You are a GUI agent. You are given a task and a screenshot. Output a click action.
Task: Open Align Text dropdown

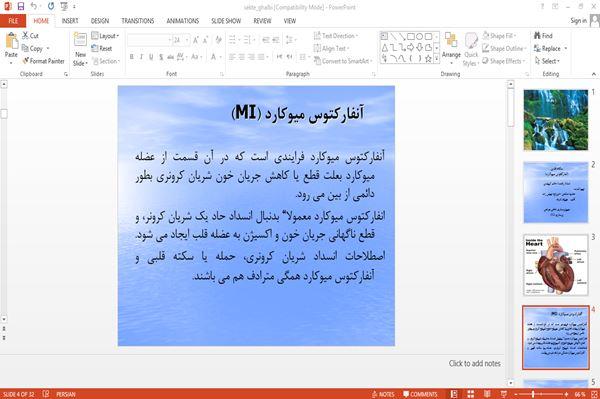coord(331,48)
